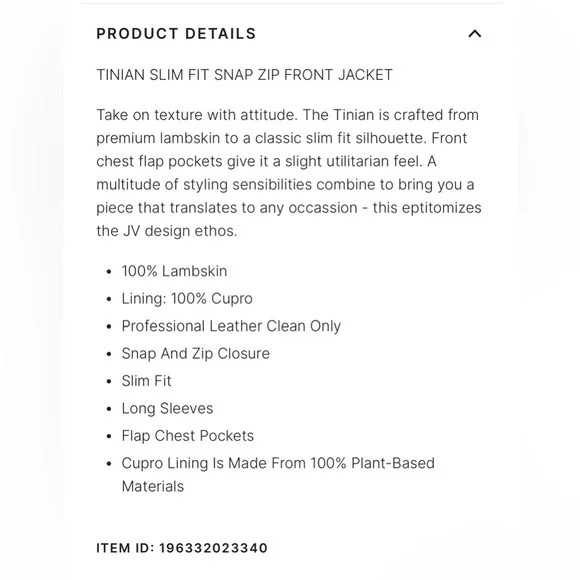Click the '100% Lambskin' bullet item

(x=174, y=271)
